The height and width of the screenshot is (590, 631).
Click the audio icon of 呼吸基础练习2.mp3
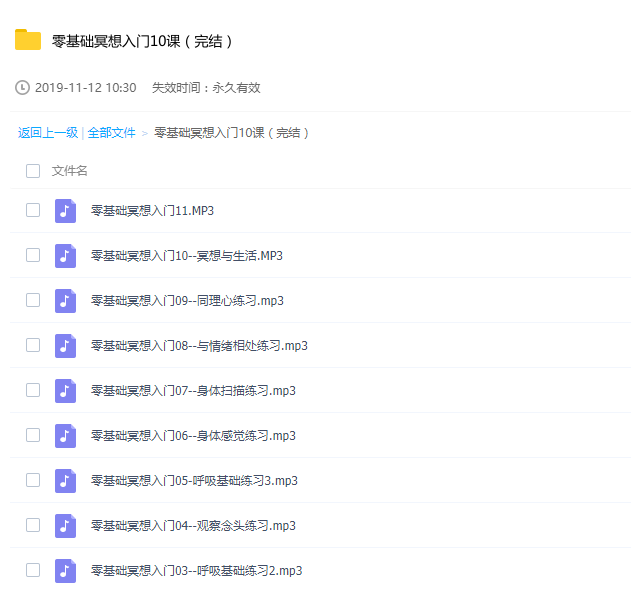[65, 571]
